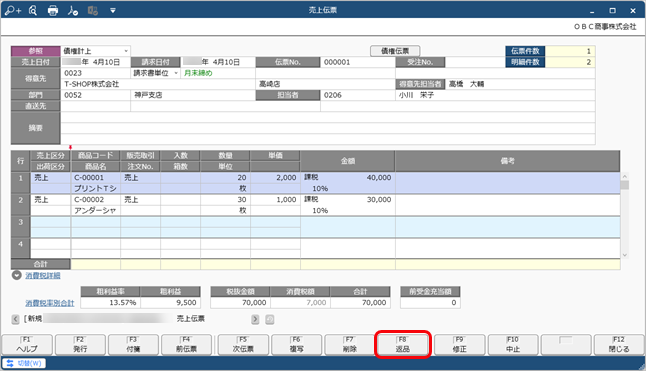Click unit price 1,000 in row 2
The height and width of the screenshot is (371, 646).
tap(275, 200)
